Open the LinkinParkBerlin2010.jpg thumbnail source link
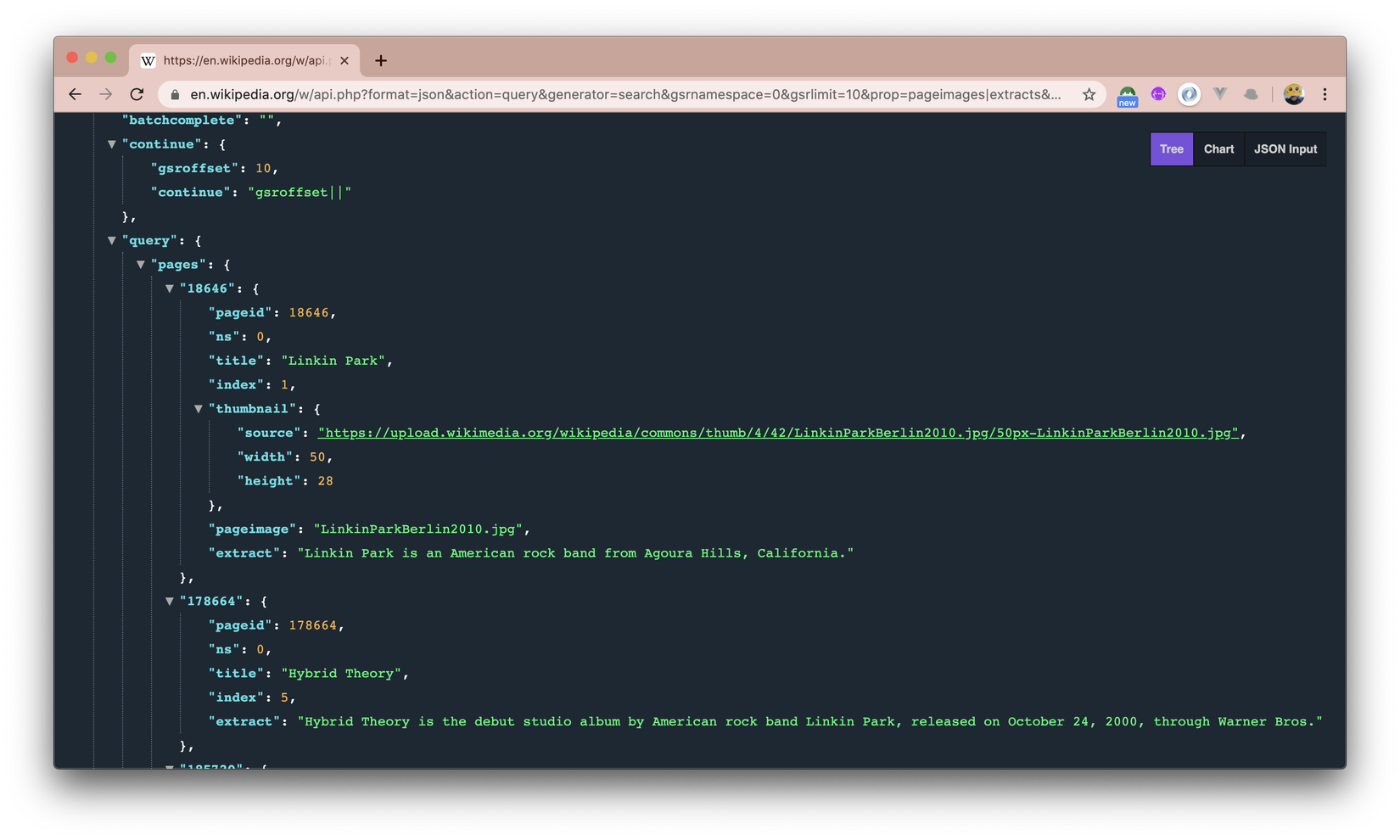The height and width of the screenshot is (840, 1400). [x=778, y=433]
